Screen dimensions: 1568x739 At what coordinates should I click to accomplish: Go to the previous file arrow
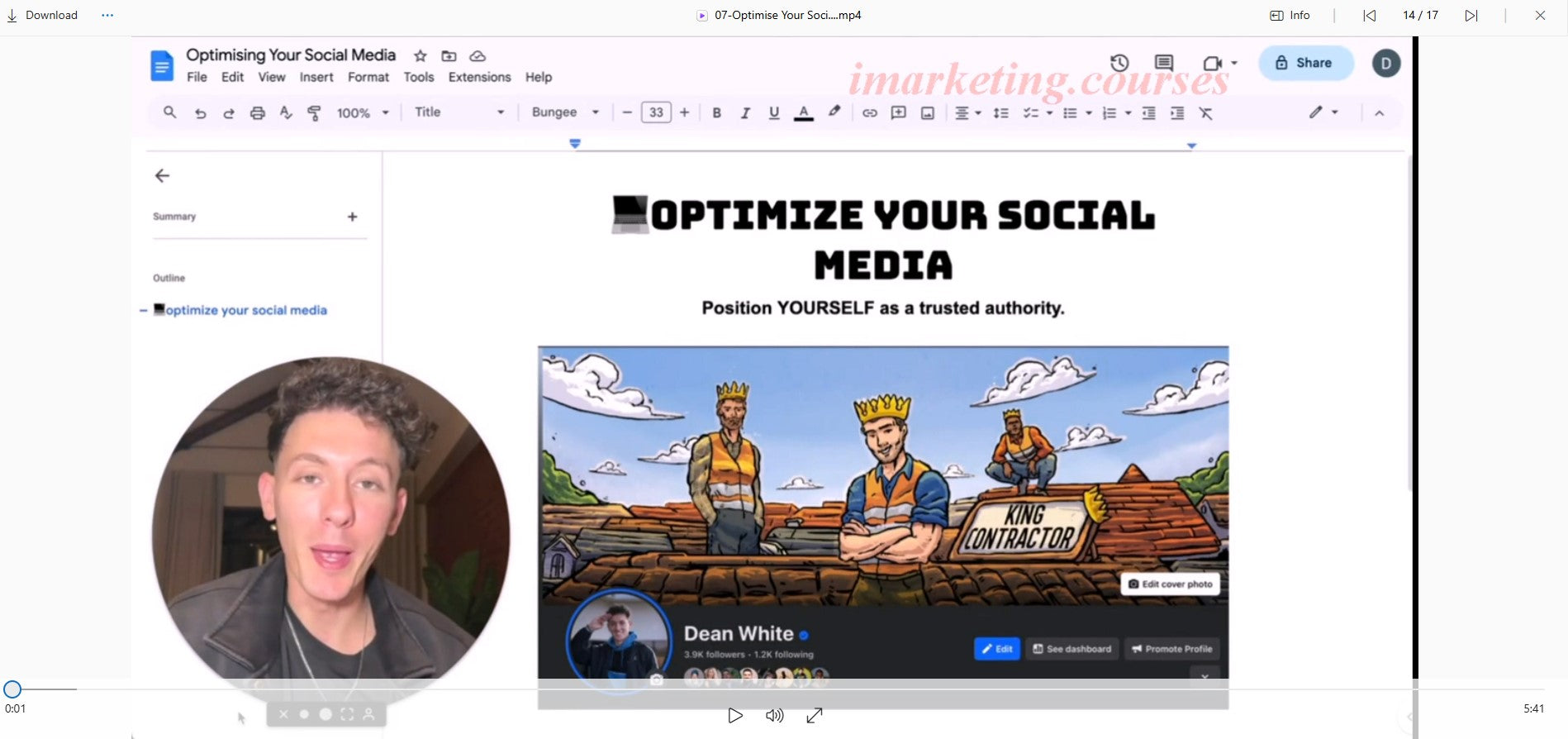[x=1369, y=16]
